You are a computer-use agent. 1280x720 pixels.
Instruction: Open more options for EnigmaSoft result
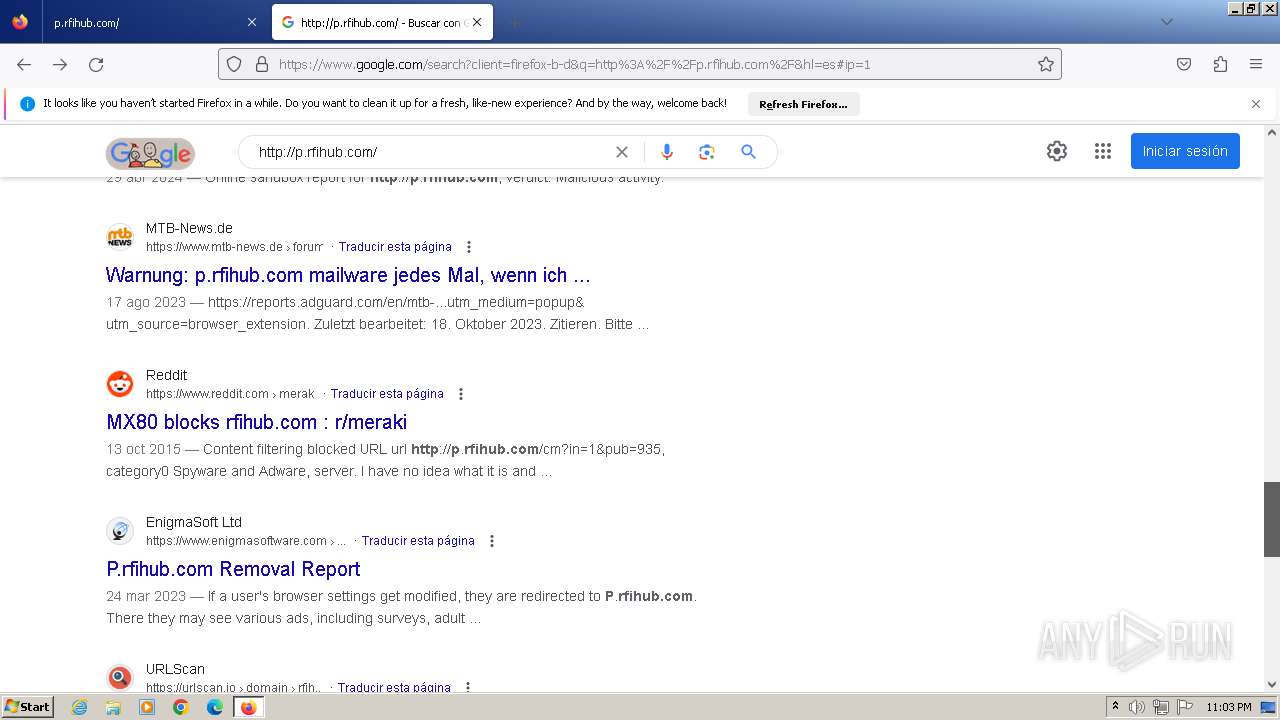coord(492,541)
